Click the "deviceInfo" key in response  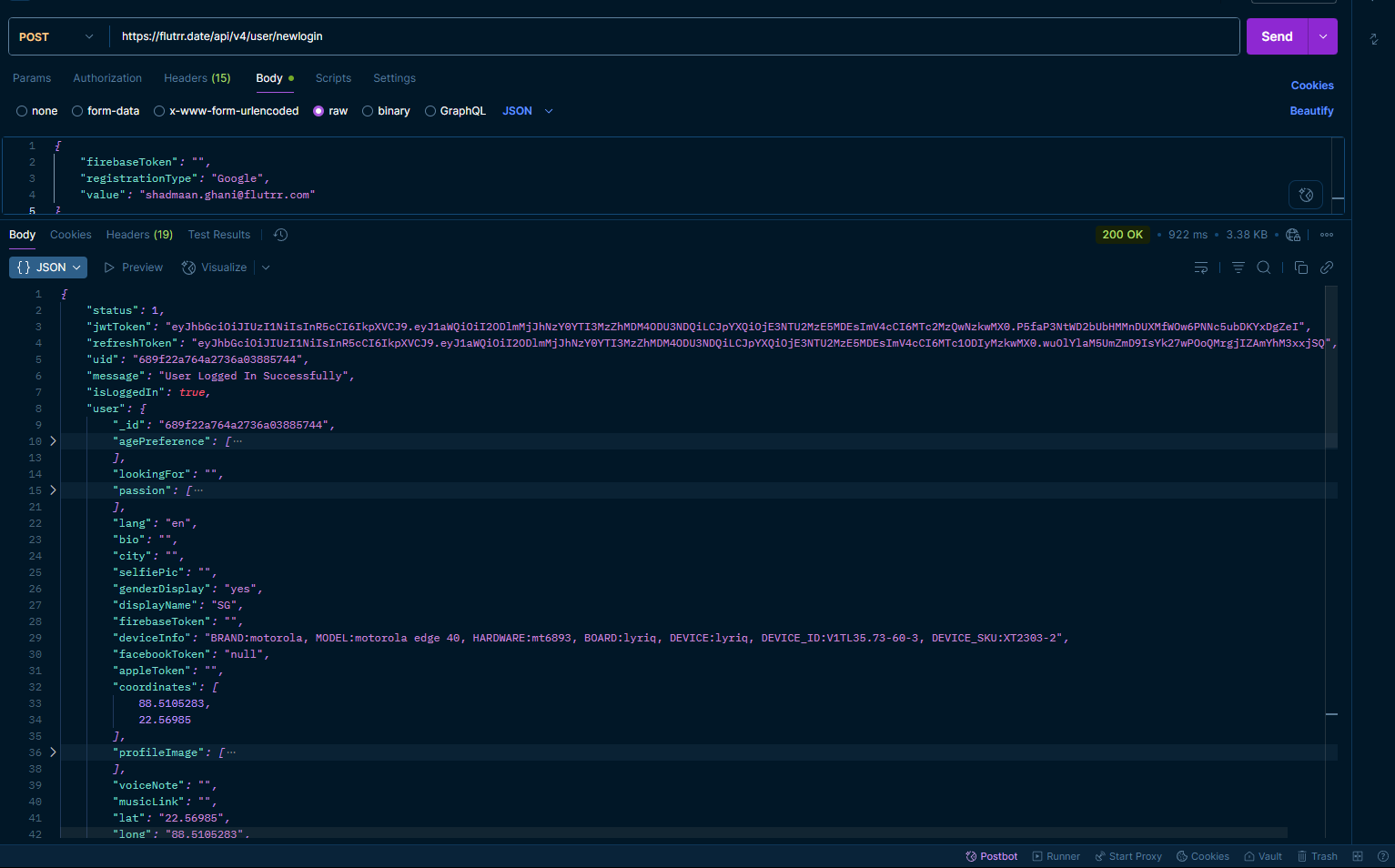(152, 638)
